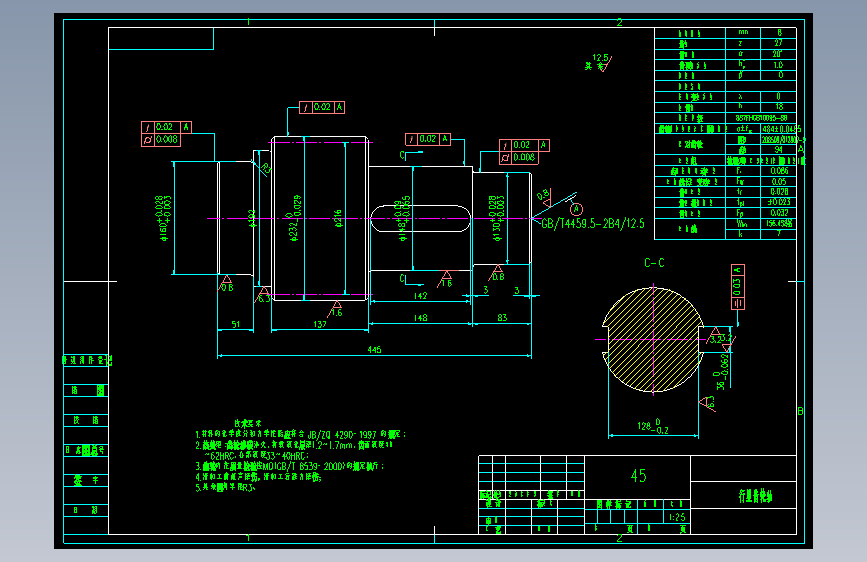Screen dimensions: 867x562
Task: Select the 148 length dimension
Action: click(x=420, y=318)
